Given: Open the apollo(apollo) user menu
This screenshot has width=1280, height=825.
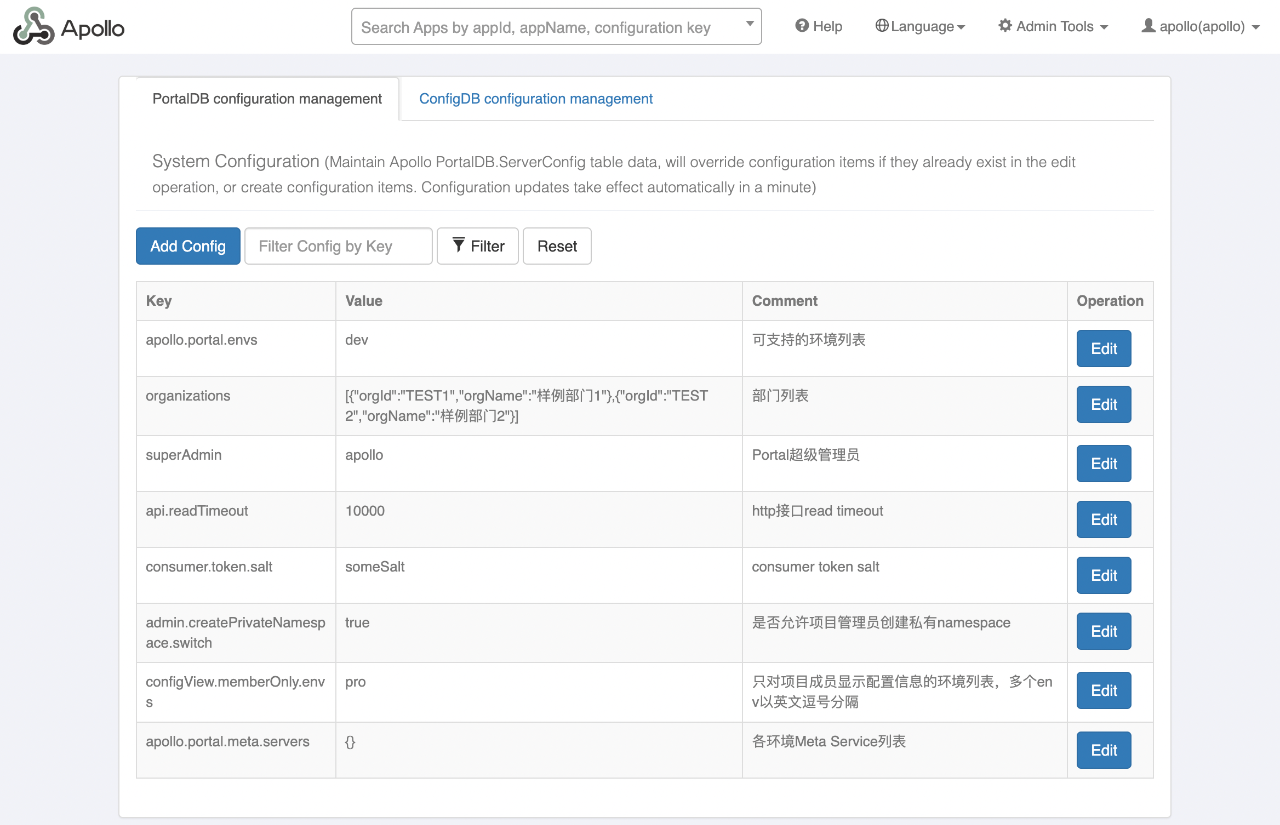Looking at the screenshot, I should point(1200,27).
